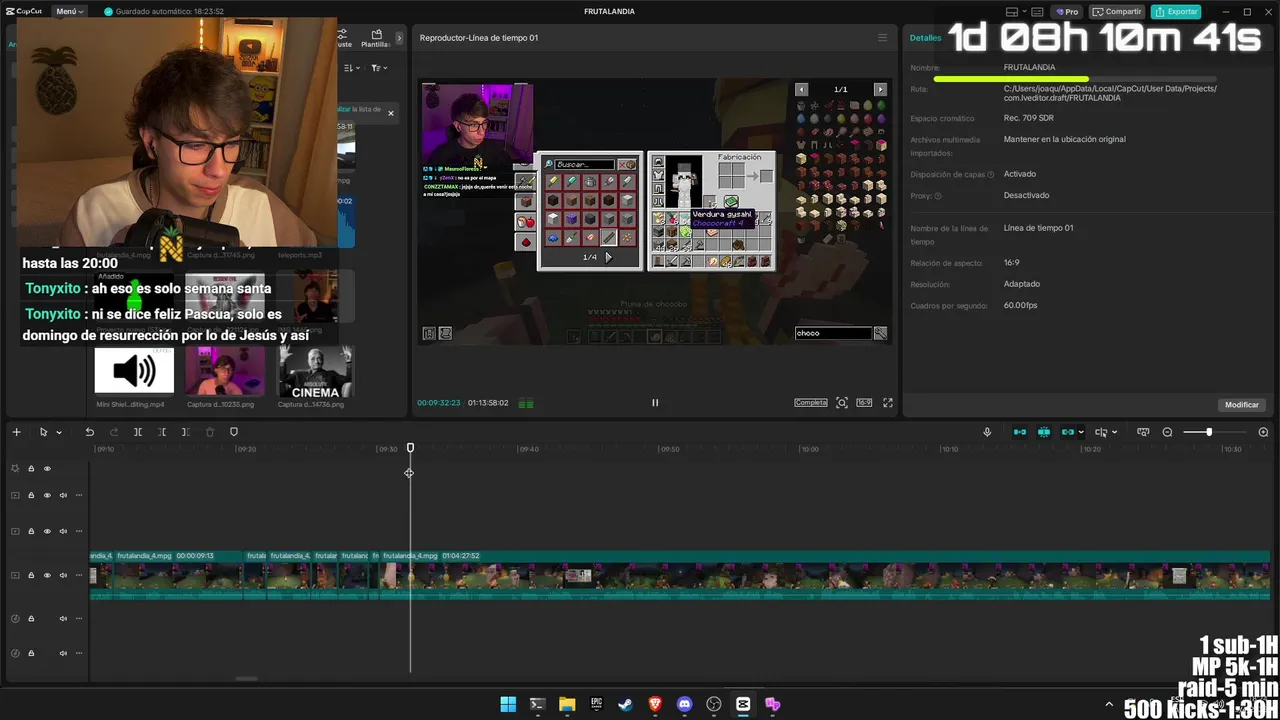Add a marker with shield icon
Screen dimensions: 1280x720
[x=234, y=432]
